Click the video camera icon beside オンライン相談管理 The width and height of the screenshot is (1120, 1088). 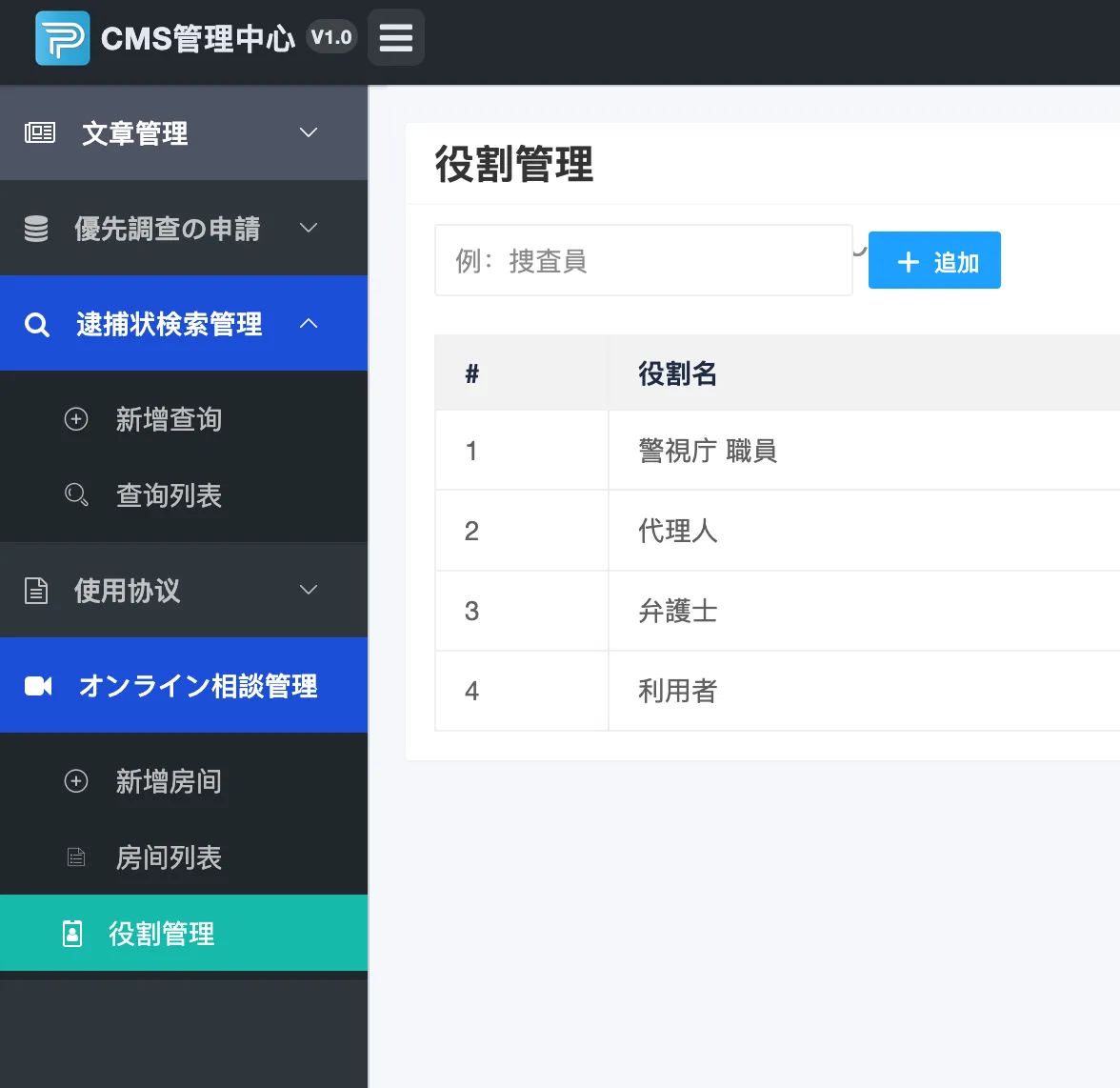[38, 686]
